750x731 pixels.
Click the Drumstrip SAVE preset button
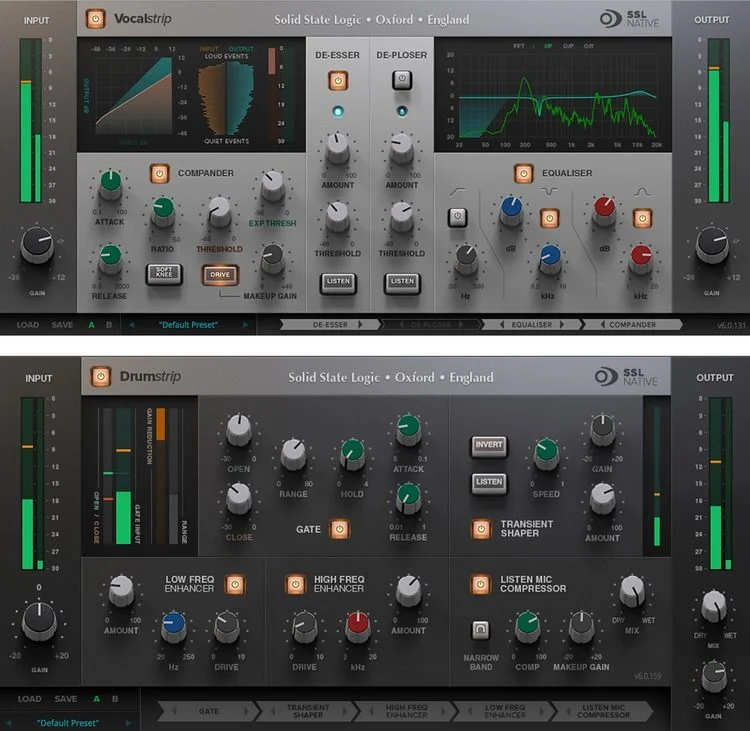pos(66,699)
